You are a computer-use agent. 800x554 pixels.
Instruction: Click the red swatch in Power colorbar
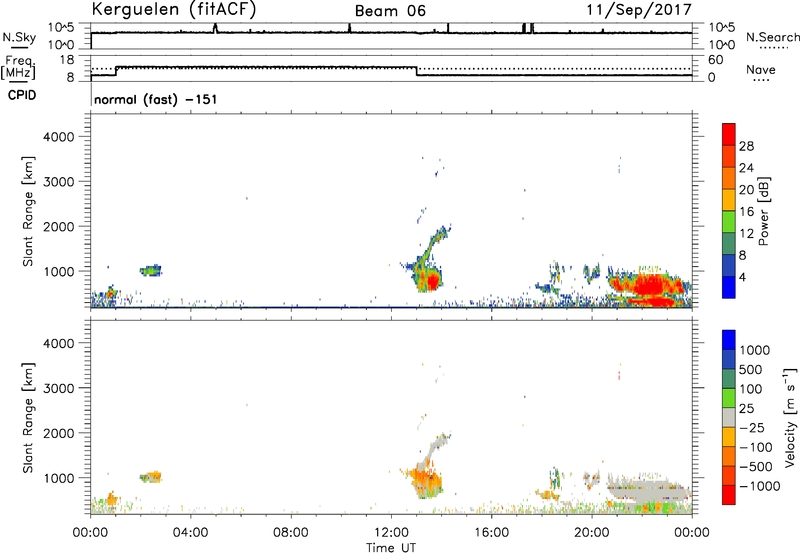point(729,134)
